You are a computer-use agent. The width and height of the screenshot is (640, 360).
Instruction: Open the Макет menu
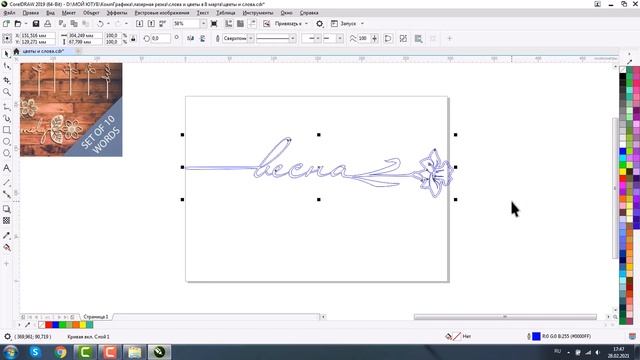tap(69, 13)
